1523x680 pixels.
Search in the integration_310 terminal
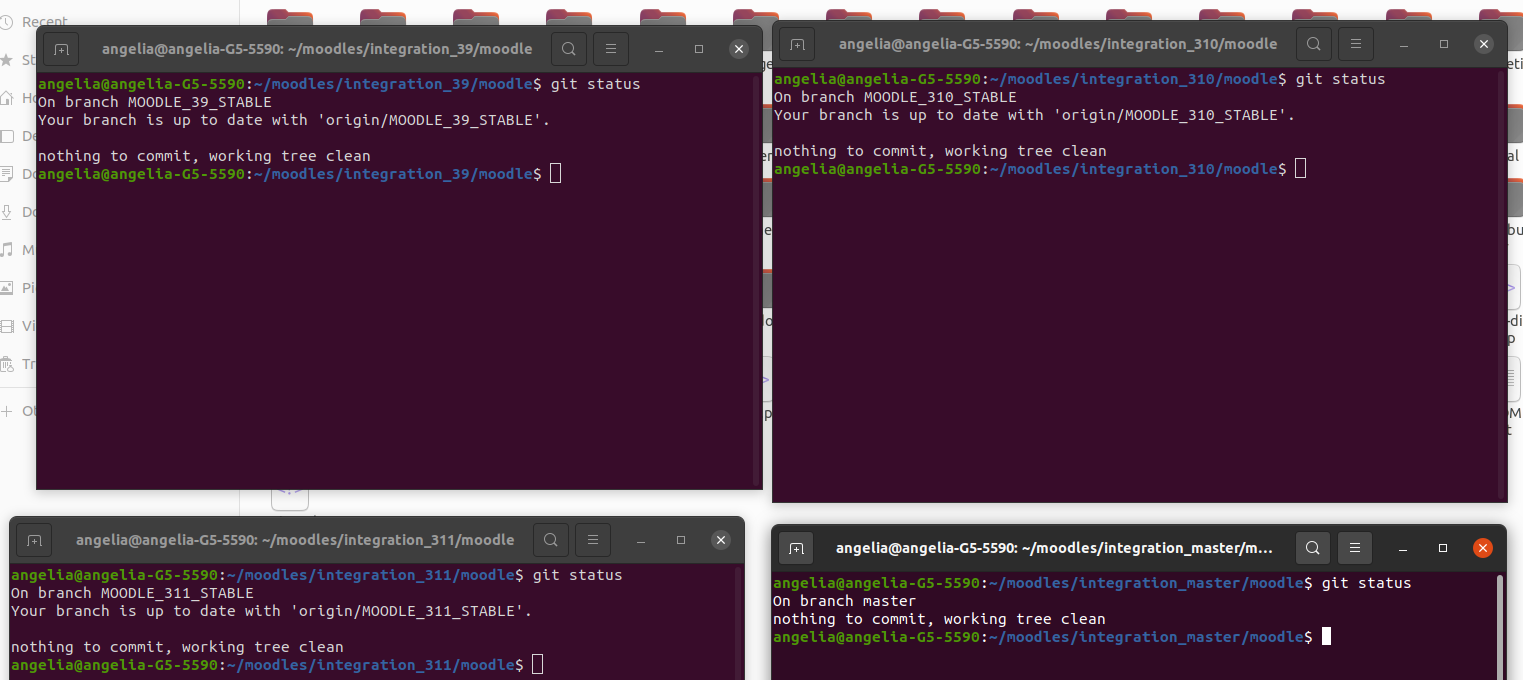click(x=1314, y=44)
